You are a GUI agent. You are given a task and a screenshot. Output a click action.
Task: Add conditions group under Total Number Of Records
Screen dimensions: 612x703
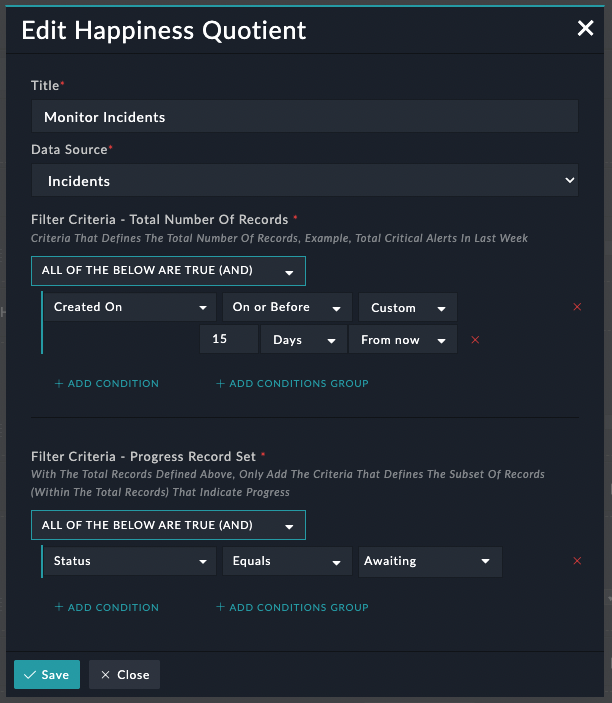(x=292, y=383)
